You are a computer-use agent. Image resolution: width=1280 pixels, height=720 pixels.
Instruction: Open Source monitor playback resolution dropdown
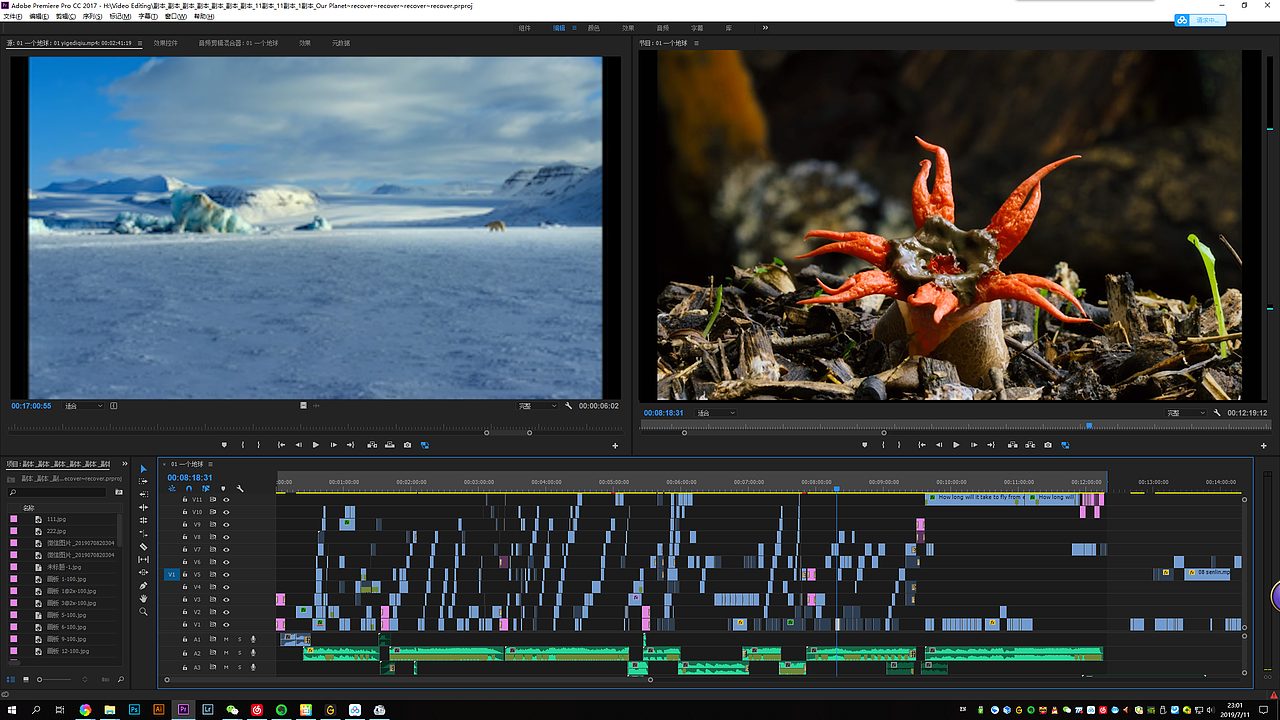click(x=538, y=406)
